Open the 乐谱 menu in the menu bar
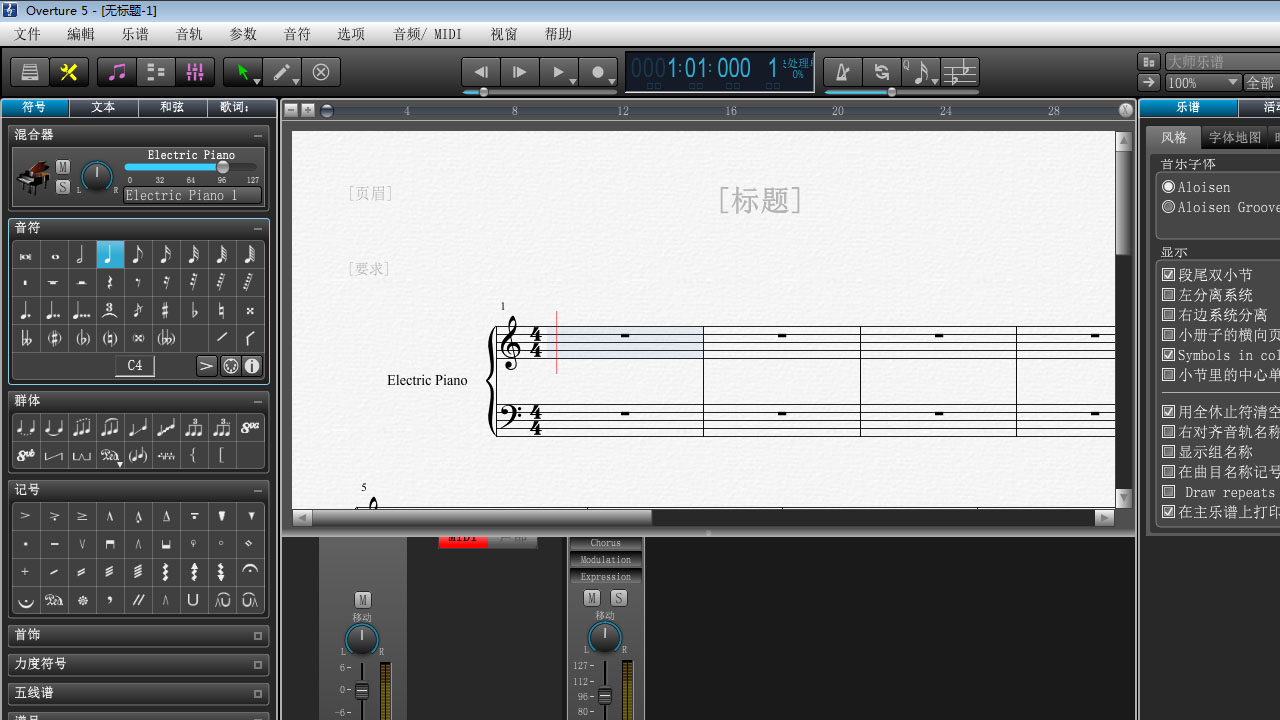Viewport: 1280px width, 720px height. 135,34
